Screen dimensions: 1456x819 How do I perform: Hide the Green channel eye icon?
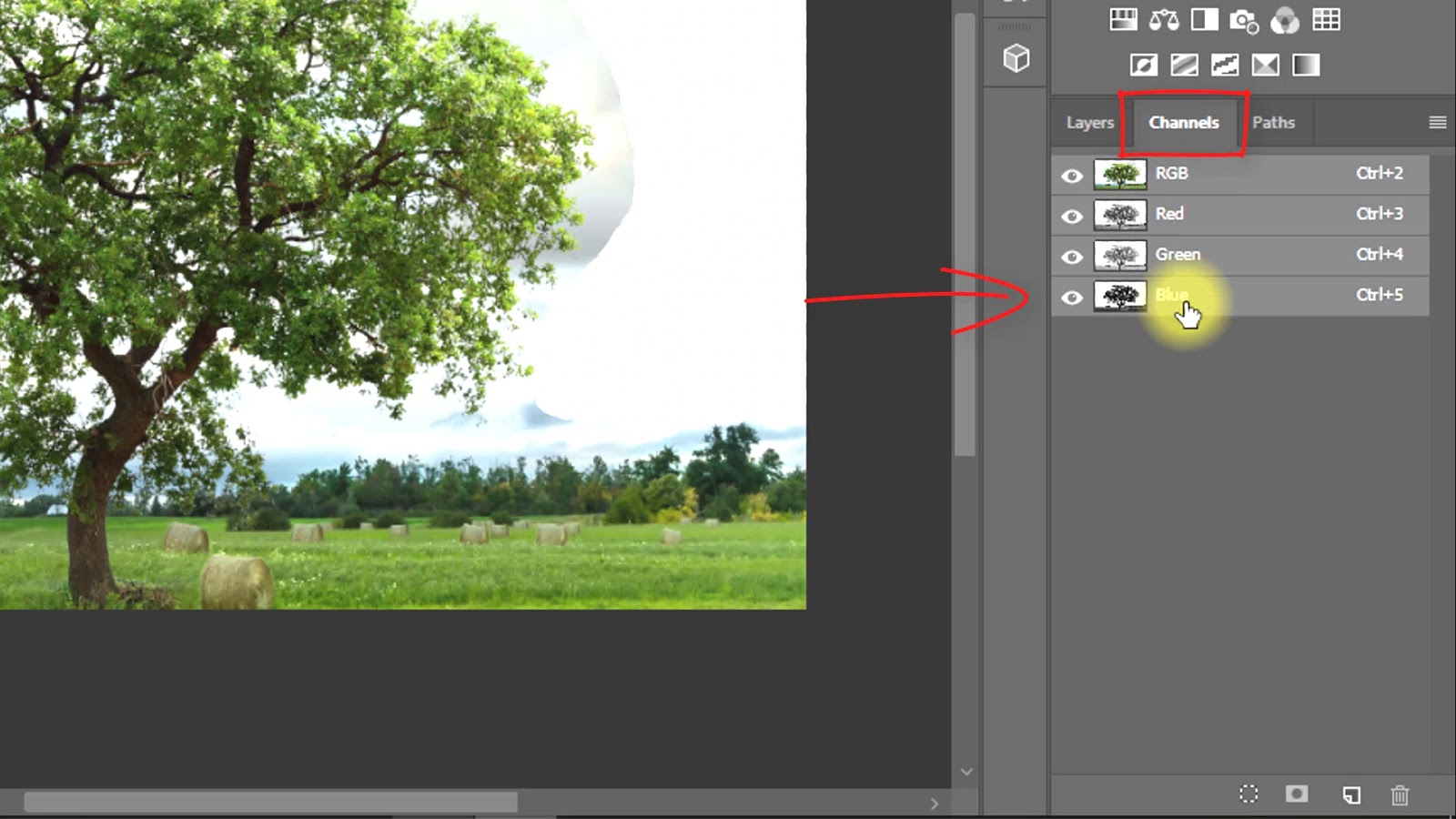click(x=1072, y=256)
